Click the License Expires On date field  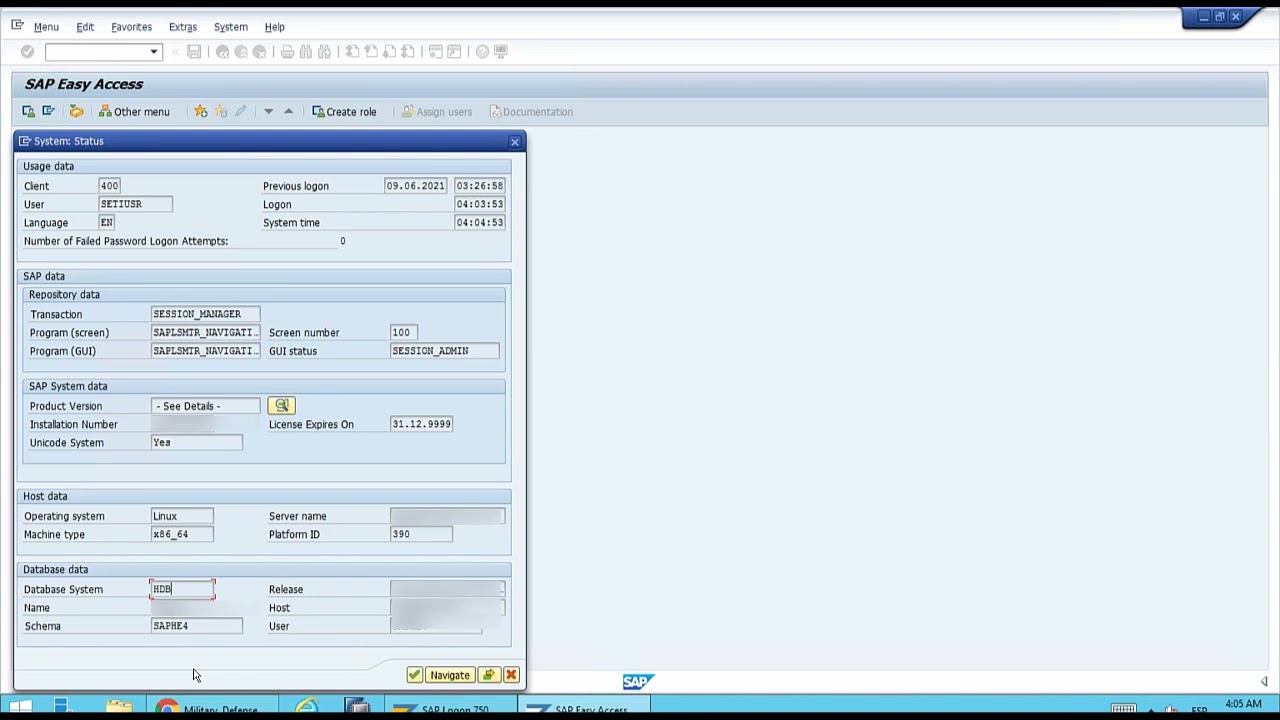(421, 424)
